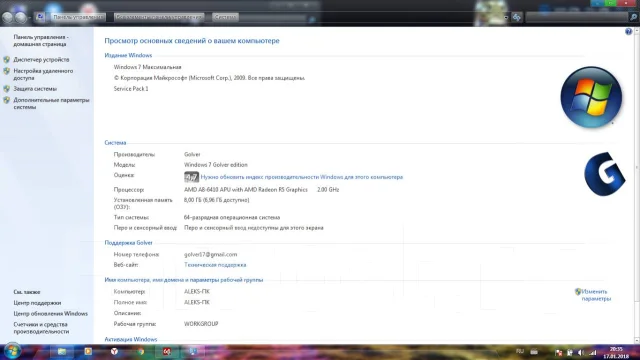Click Изменить параметры link

click(x=596, y=295)
